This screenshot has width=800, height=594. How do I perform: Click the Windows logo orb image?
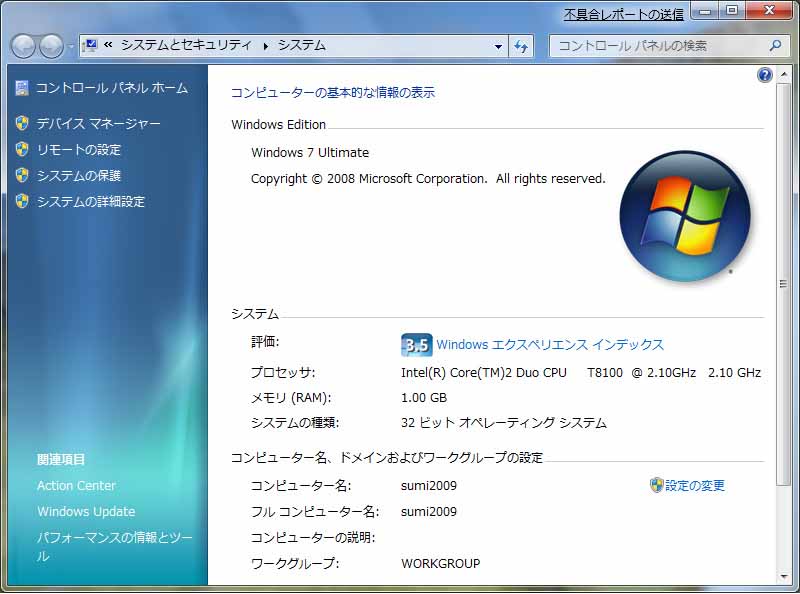pyautogui.click(x=685, y=216)
